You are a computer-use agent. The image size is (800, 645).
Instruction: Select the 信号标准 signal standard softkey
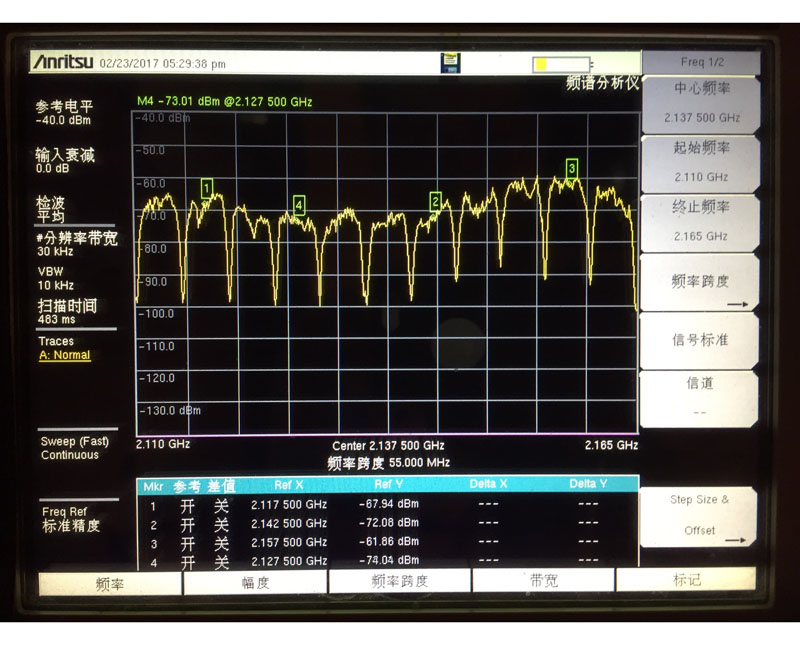click(x=699, y=341)
